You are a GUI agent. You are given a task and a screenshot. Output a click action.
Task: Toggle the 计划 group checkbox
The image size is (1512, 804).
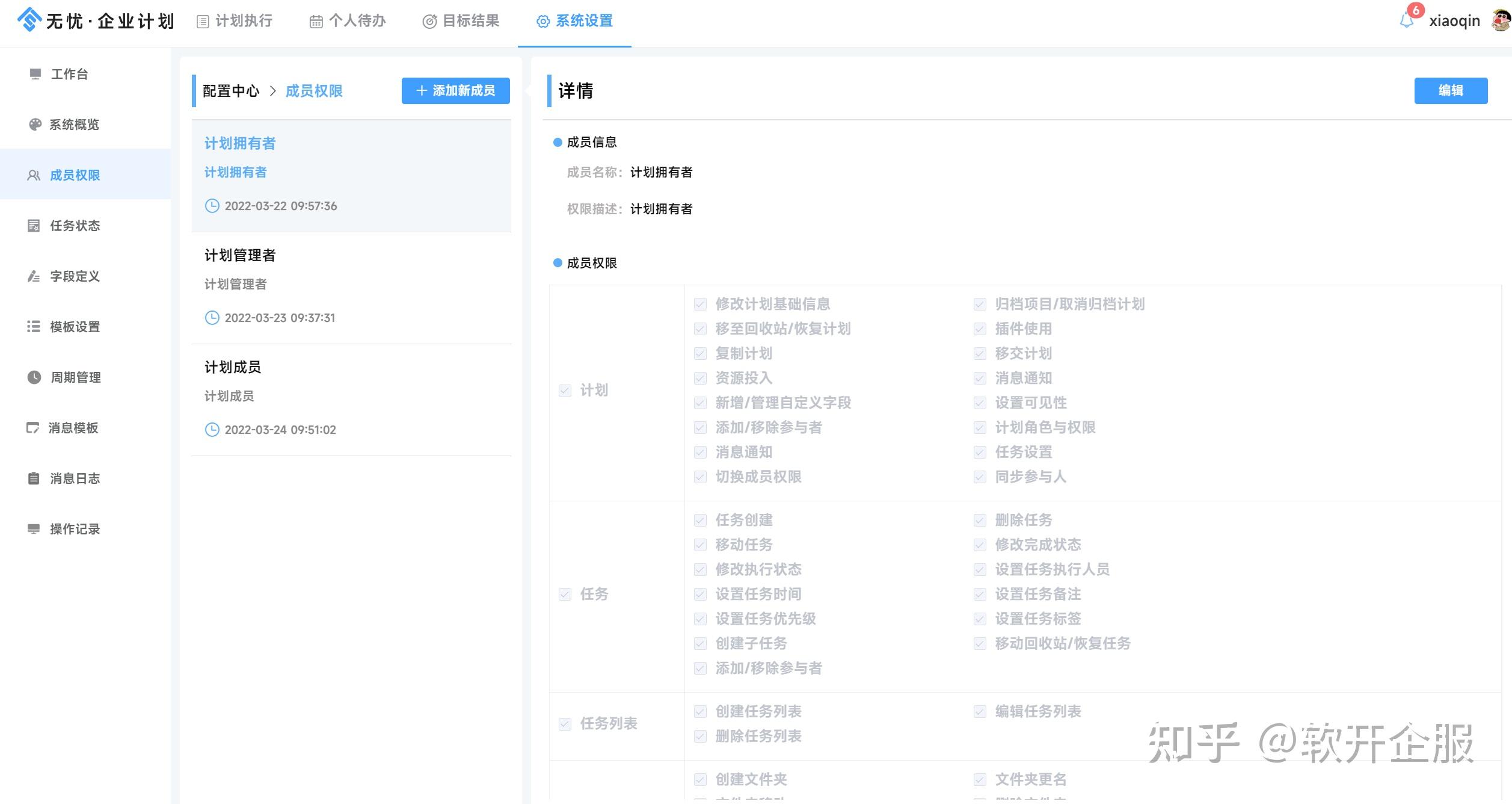coord(565,391)
